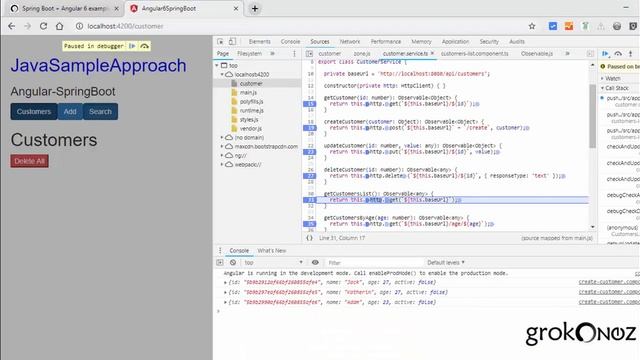Reload the page with the refresh icon
Image resolution: width=640 pixels, height=360 pixels.
coord(43,26)
